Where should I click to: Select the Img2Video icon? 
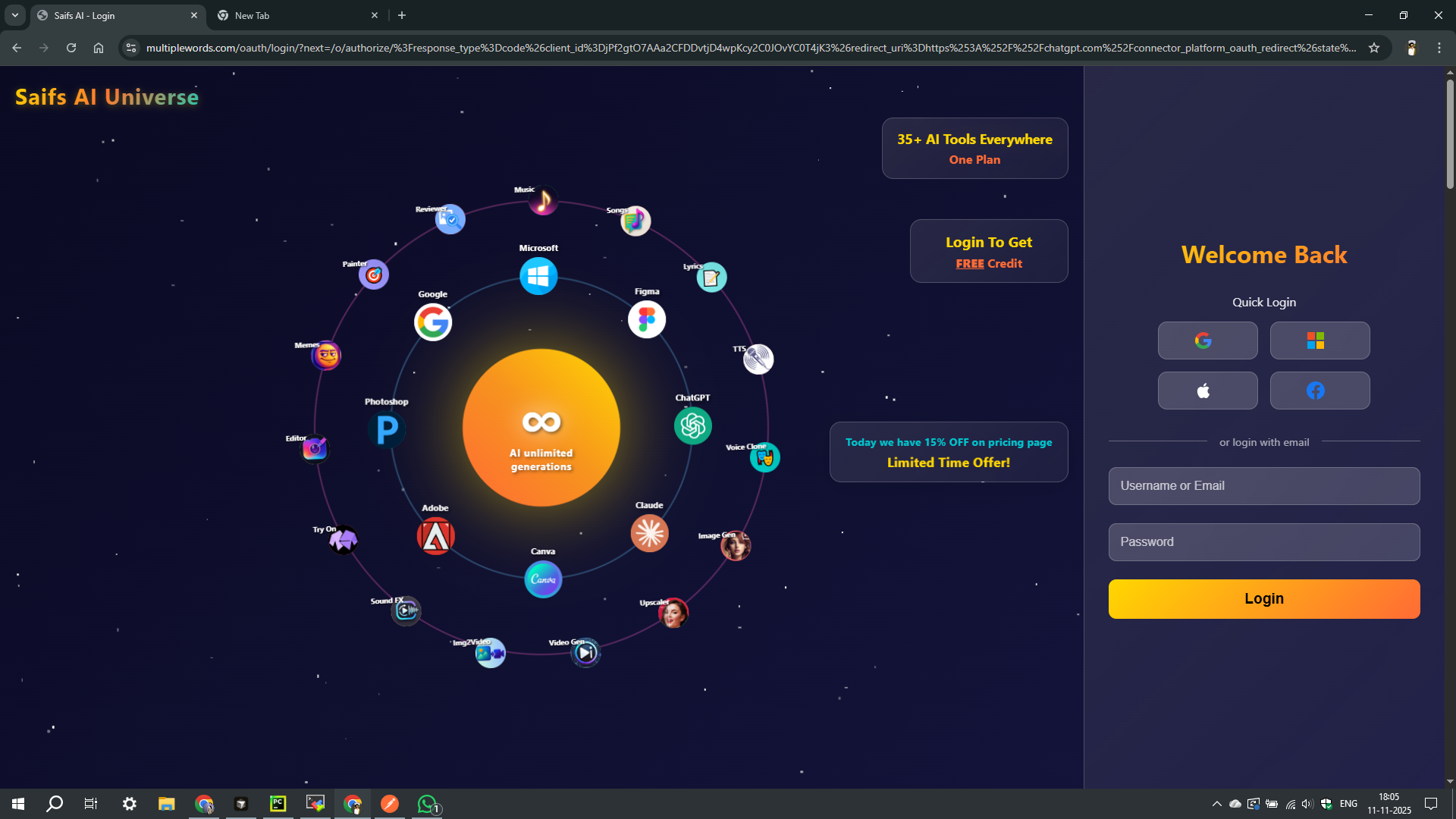[x=491, y=653]
